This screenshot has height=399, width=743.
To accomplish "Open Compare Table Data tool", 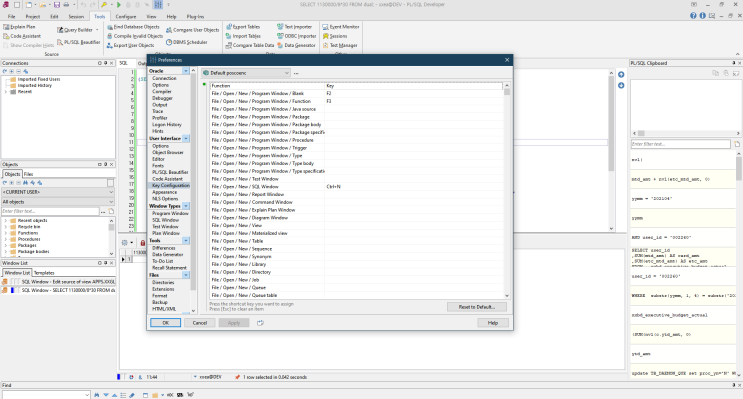I will click(250, 45).
